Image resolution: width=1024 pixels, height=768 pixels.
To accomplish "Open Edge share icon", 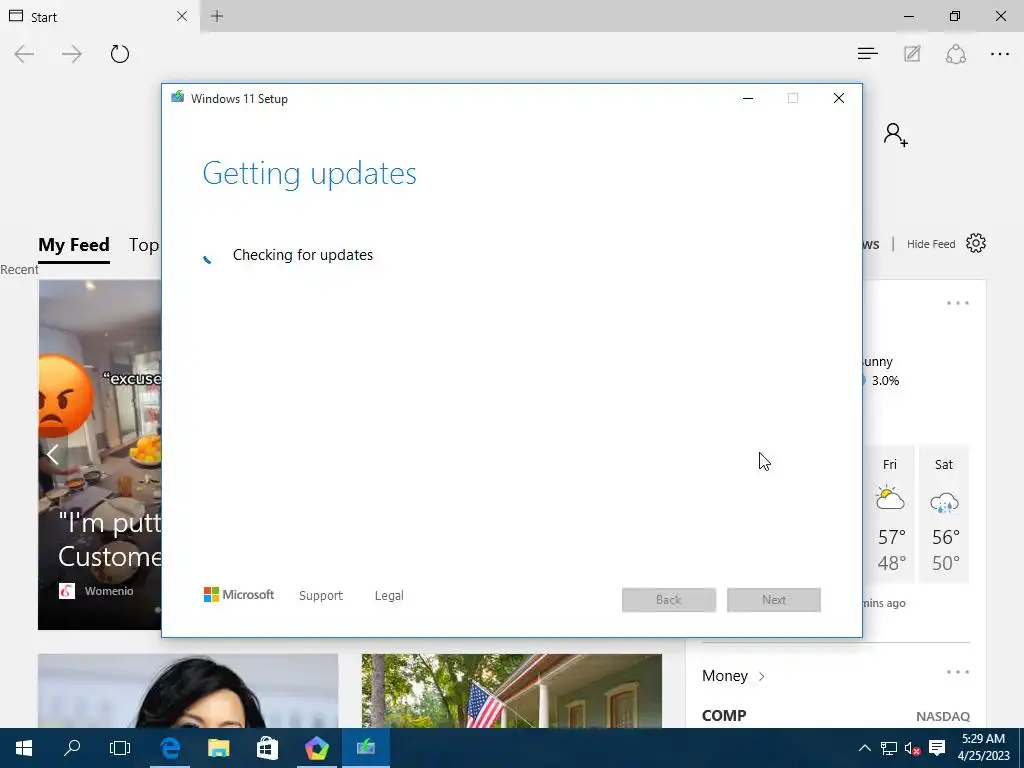I will pos(955,54).
